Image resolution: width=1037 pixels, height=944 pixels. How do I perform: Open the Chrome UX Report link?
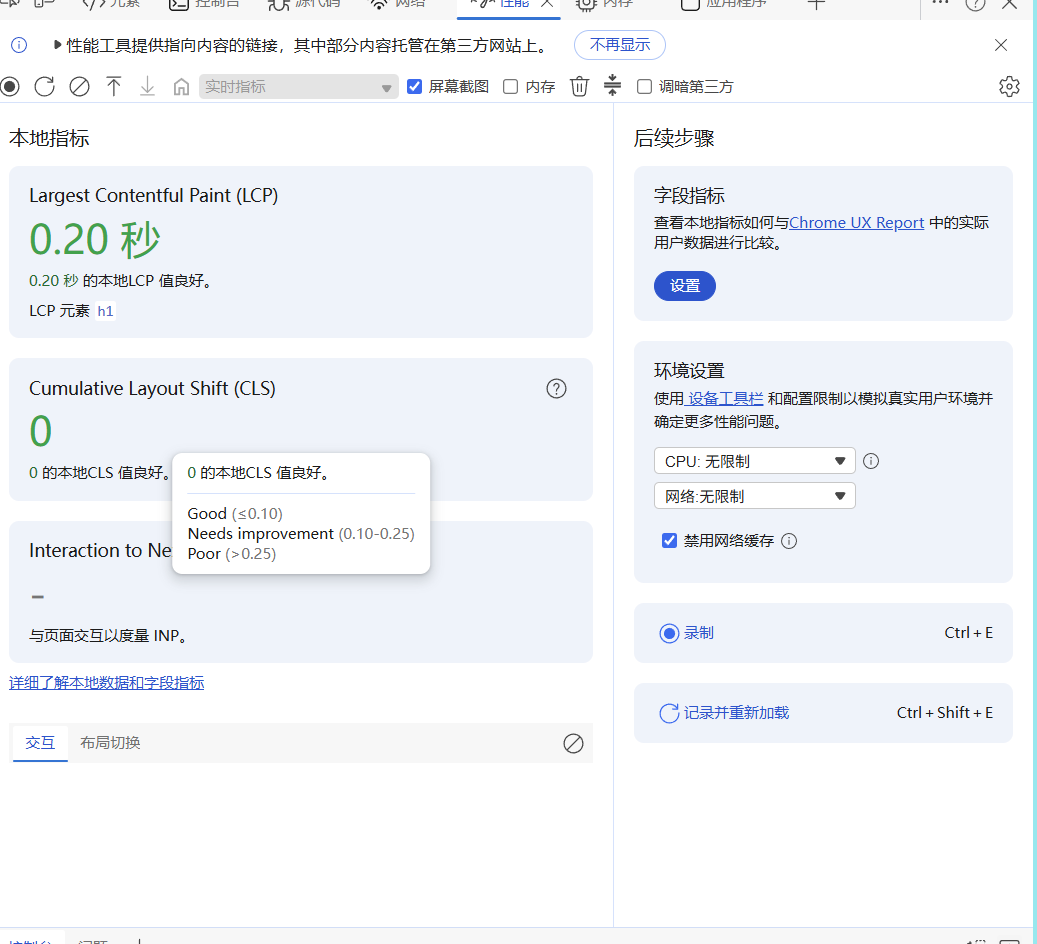856,223
